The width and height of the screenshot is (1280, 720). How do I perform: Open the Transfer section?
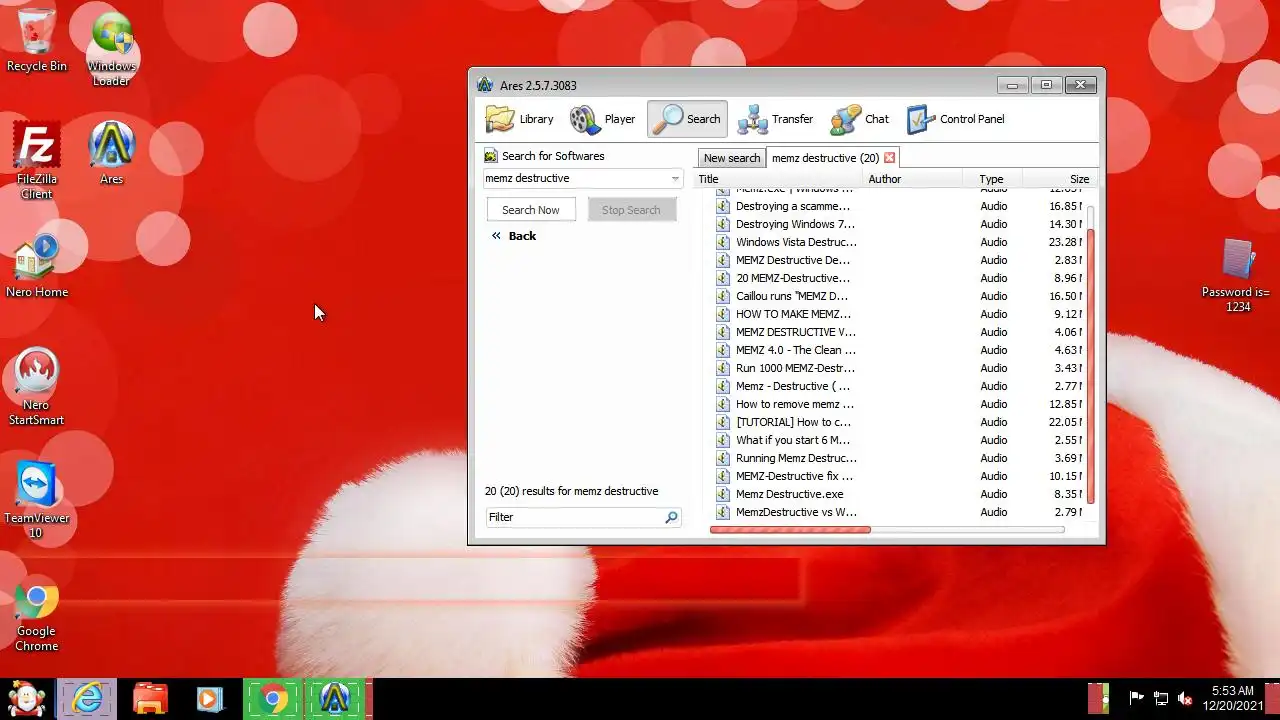775,119
